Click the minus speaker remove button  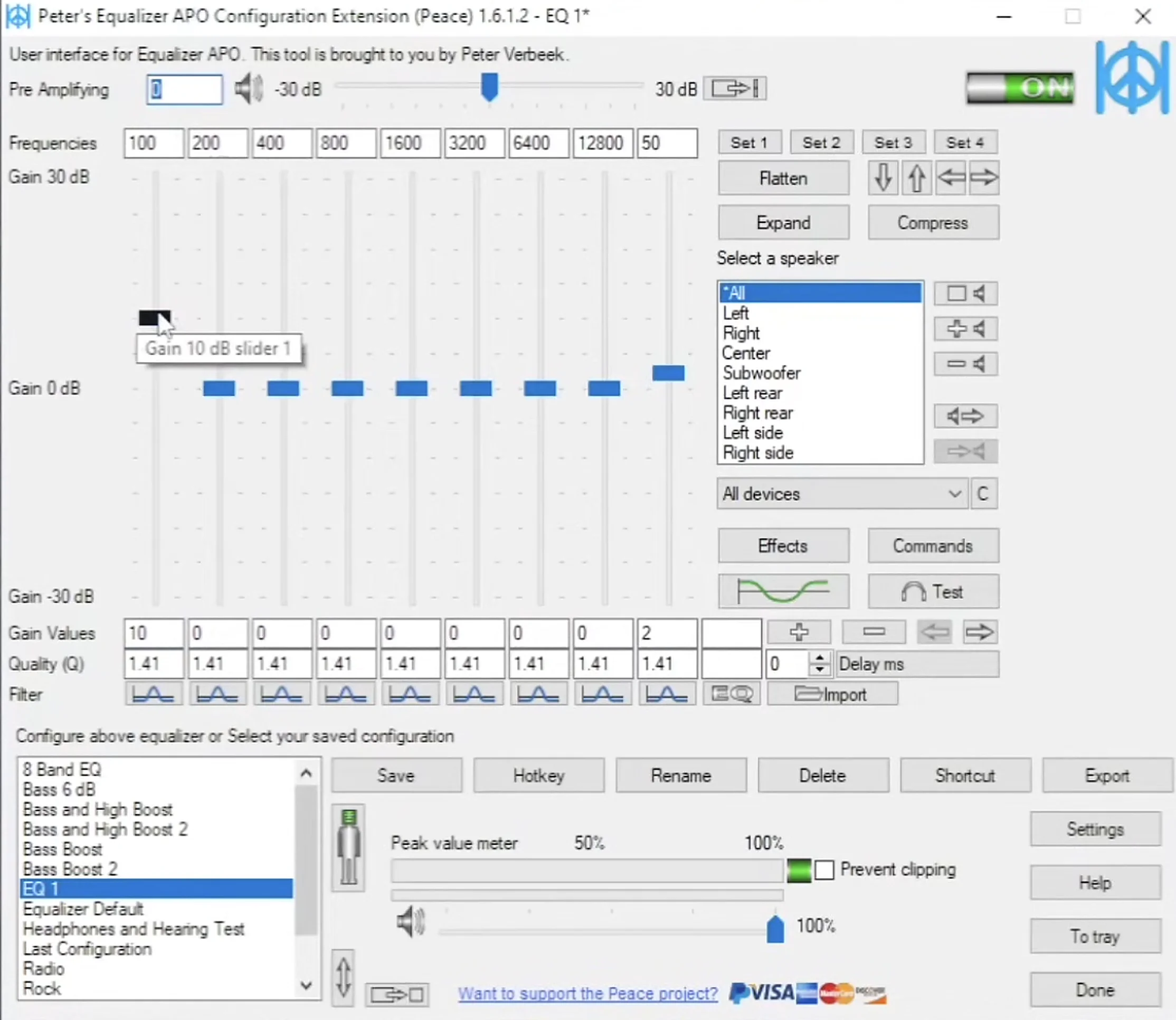tap(965, 364)
